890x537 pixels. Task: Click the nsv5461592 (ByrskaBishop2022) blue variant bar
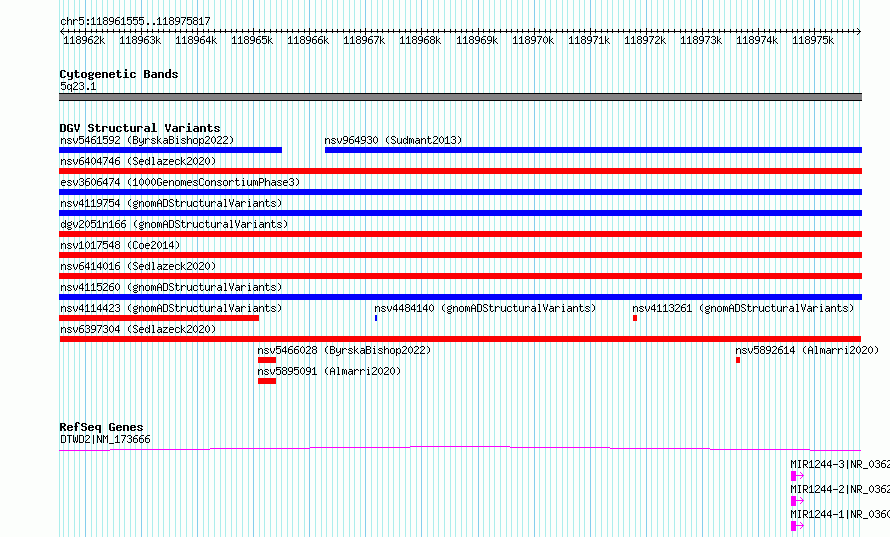[170, 150]
